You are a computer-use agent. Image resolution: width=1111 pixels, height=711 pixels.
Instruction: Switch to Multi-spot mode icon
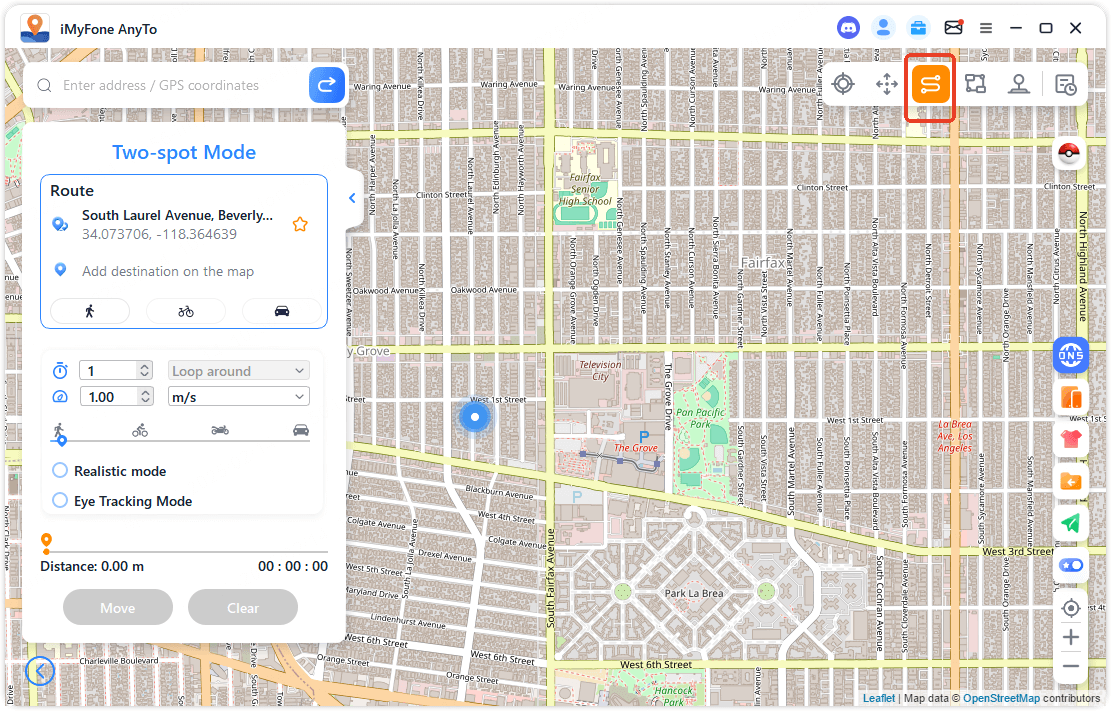coord(975,85)
